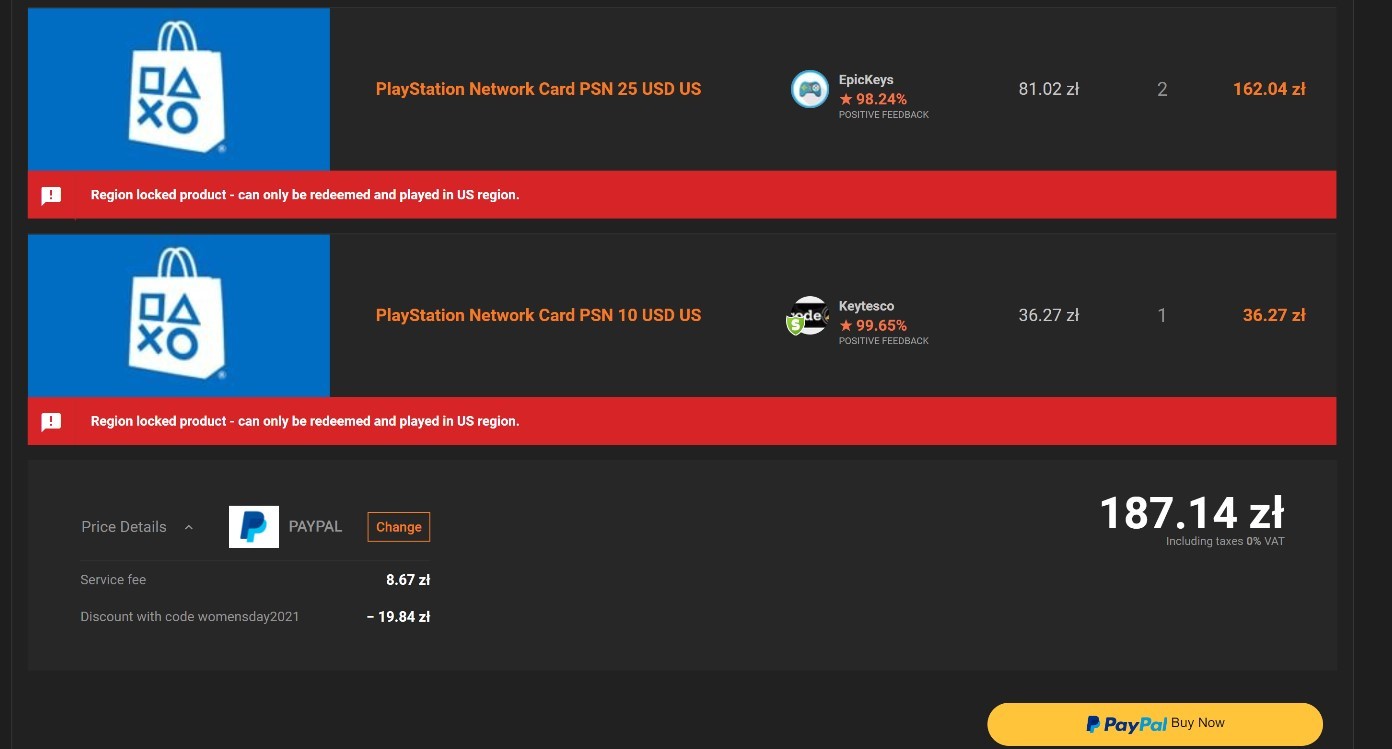
Task: Click the Keytesco seller avatar icon
Action: pos(808,315)
